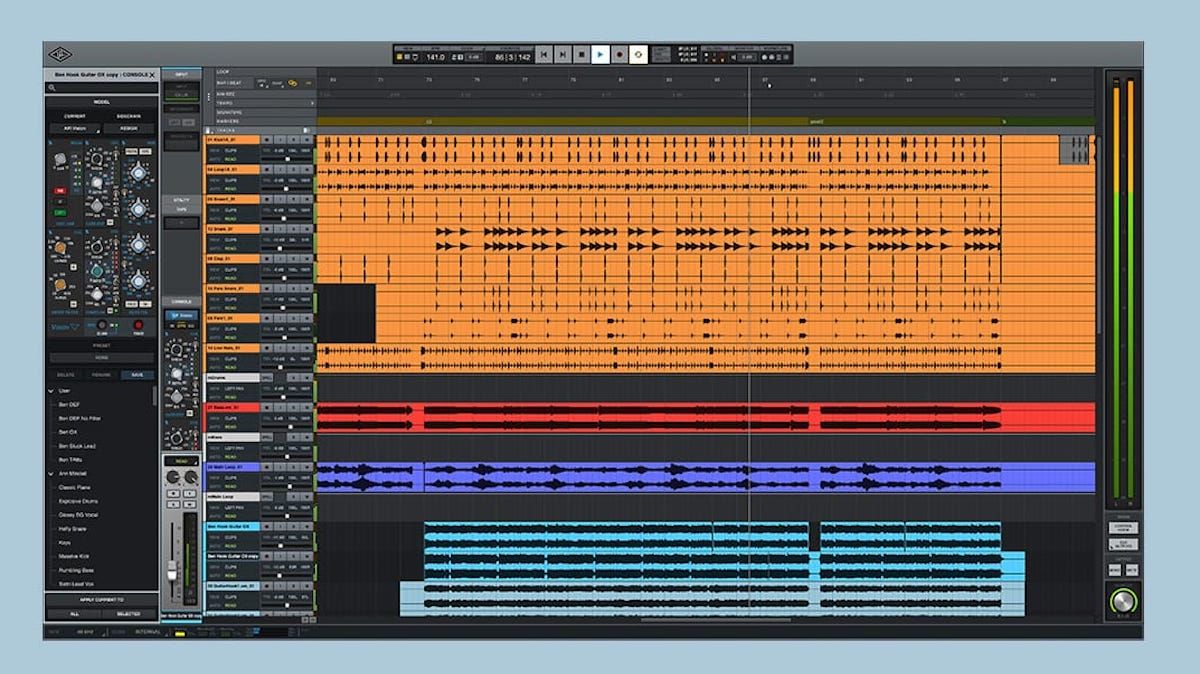Screen dimensions: 1200x674
Task: Click the channel strip volume fader
Action: coord(173,571)
